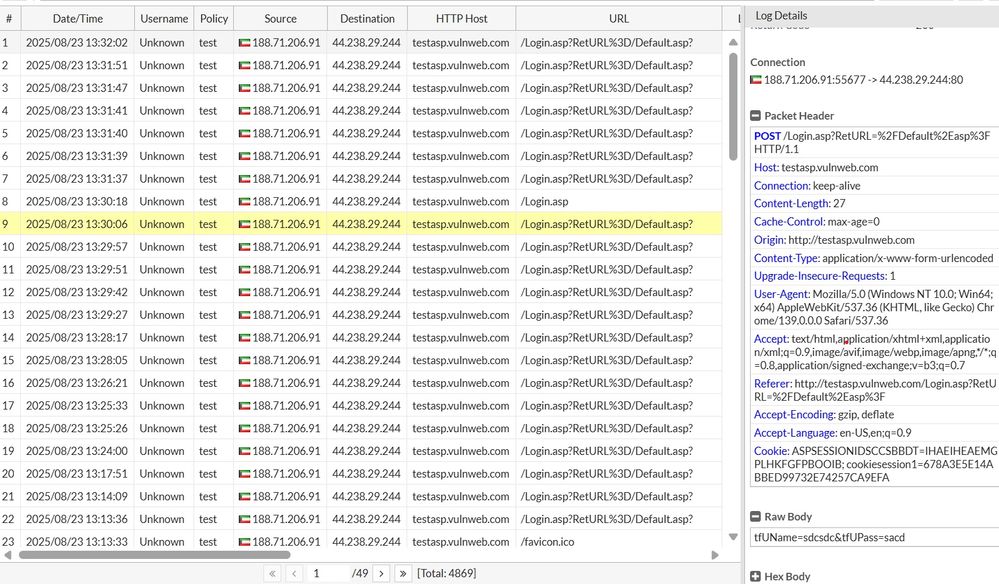This screenshot has height=584, width=999.
Task: Click the vertical scrollbar thumb of log table
Action: tap(733, 106)
